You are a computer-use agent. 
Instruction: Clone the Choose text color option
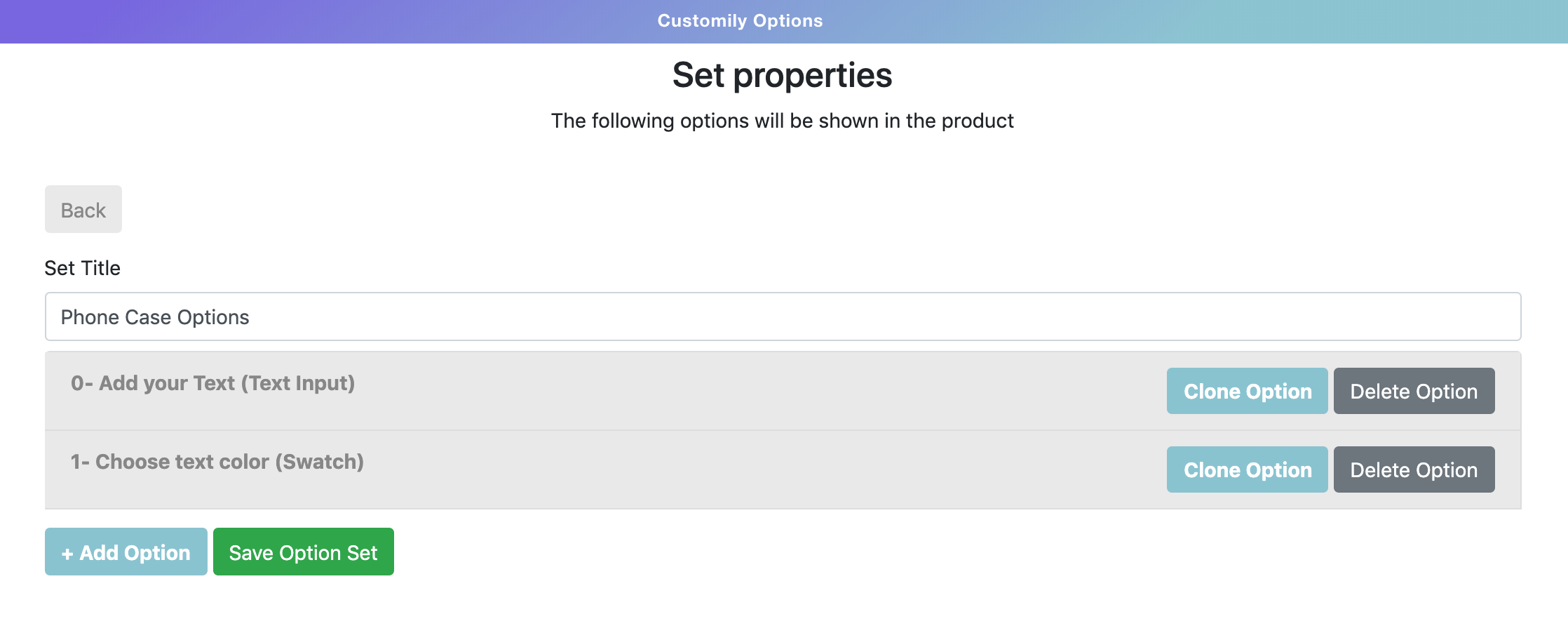click(x=1247, y=469)
